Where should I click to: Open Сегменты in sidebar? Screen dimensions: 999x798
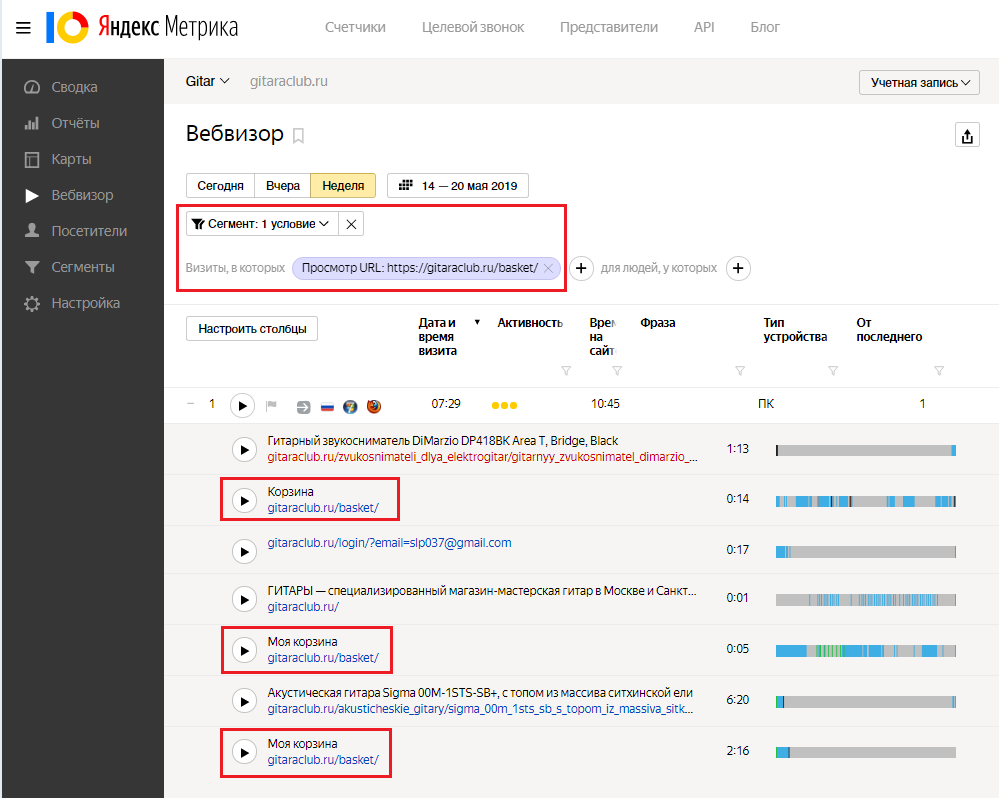coord(83,267)
